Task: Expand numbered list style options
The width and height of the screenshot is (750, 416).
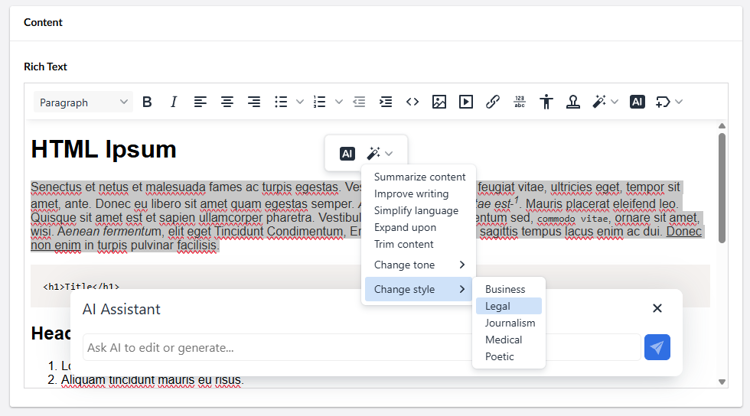Action: click(x=339, y=102)
